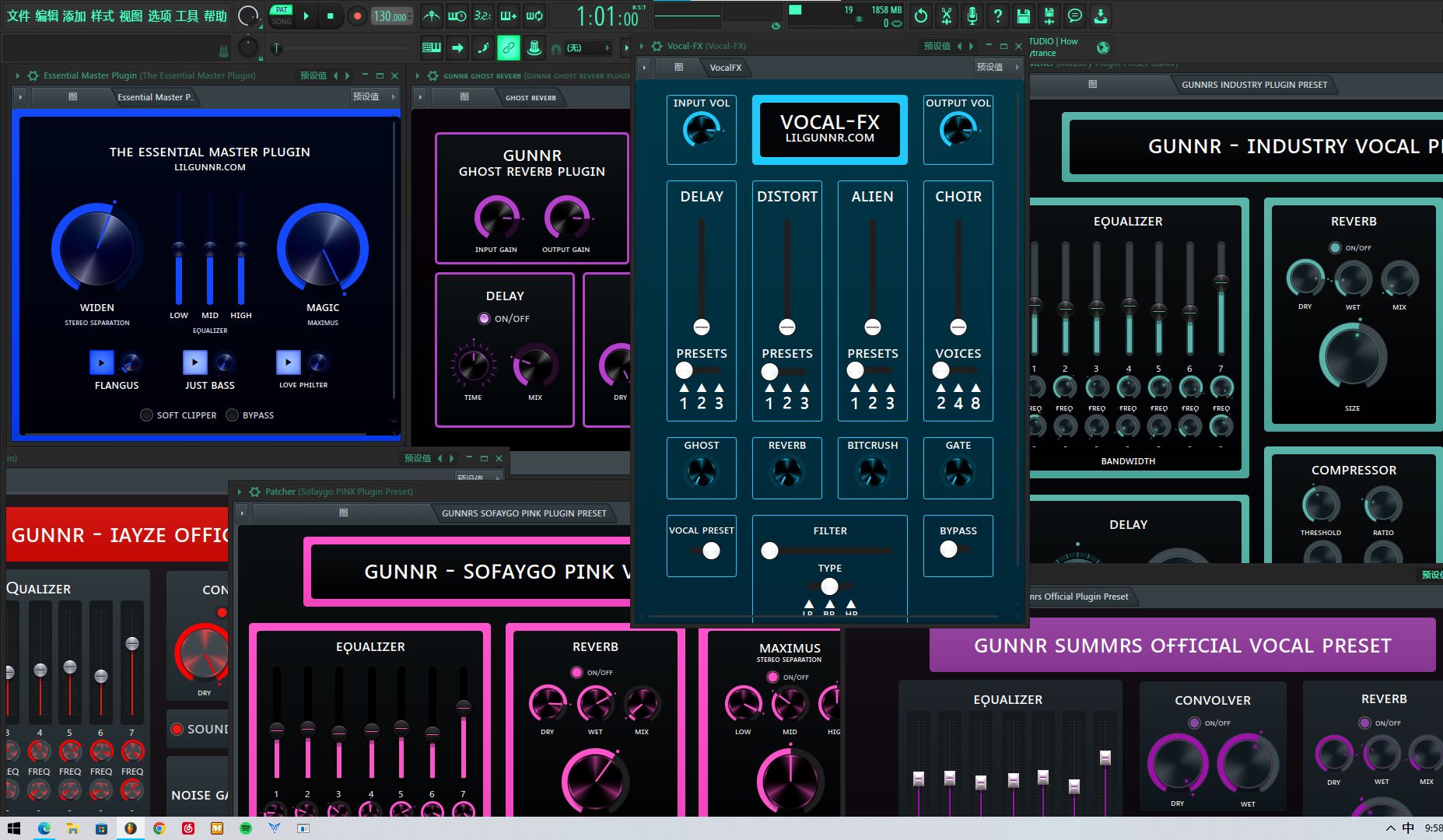The image size is (1443, 840).
Task: Launch Spotify from the taskbar
Action: (246, 828)
